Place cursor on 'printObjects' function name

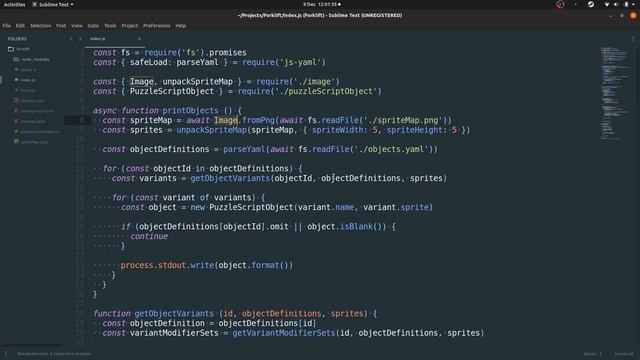[190, 111]
